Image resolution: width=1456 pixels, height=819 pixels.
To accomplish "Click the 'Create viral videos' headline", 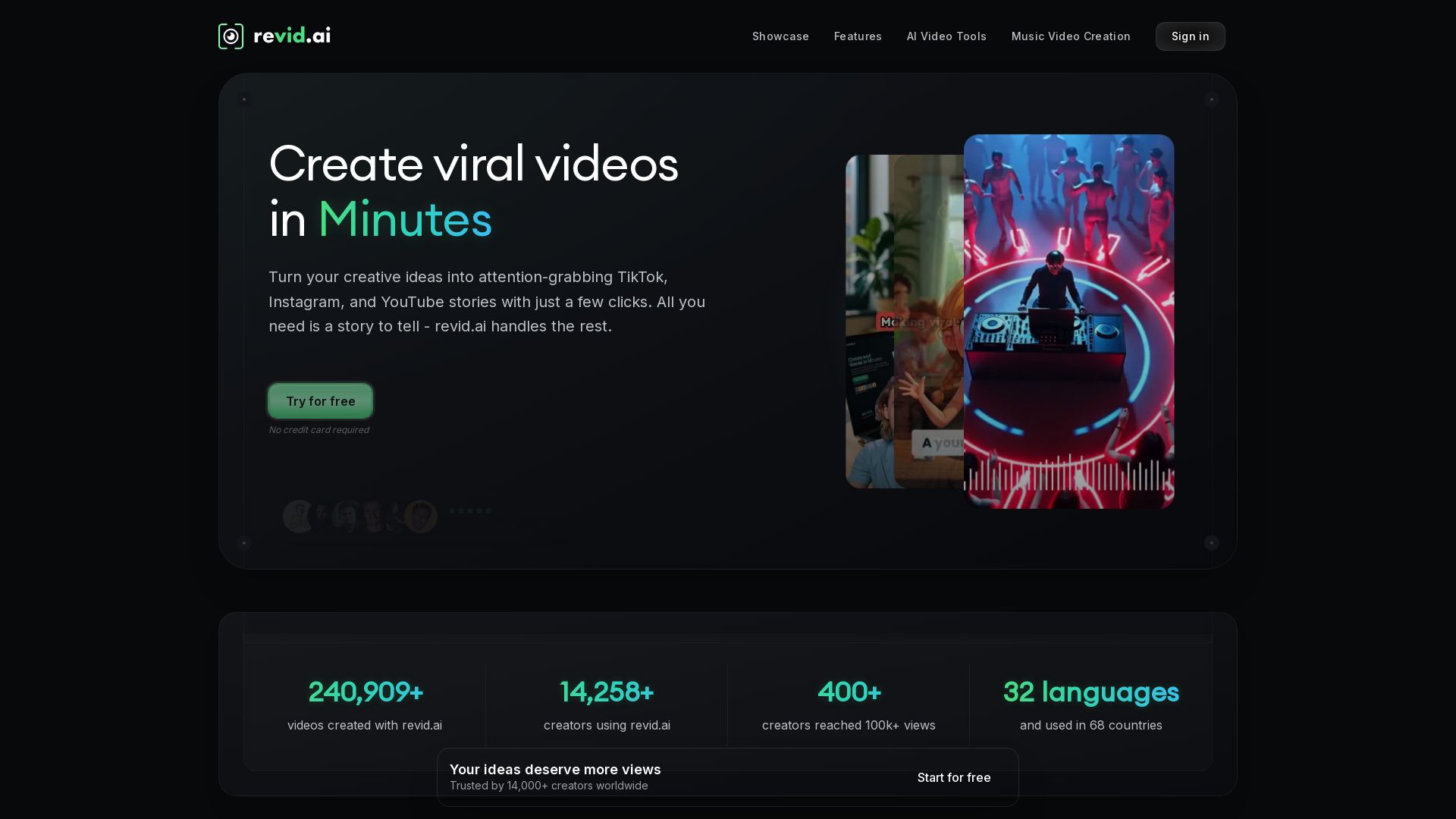I will [473, 164].
